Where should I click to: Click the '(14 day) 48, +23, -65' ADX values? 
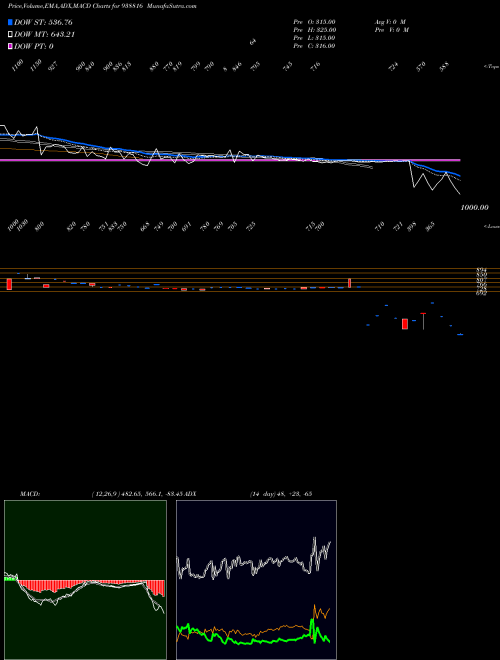281,494
